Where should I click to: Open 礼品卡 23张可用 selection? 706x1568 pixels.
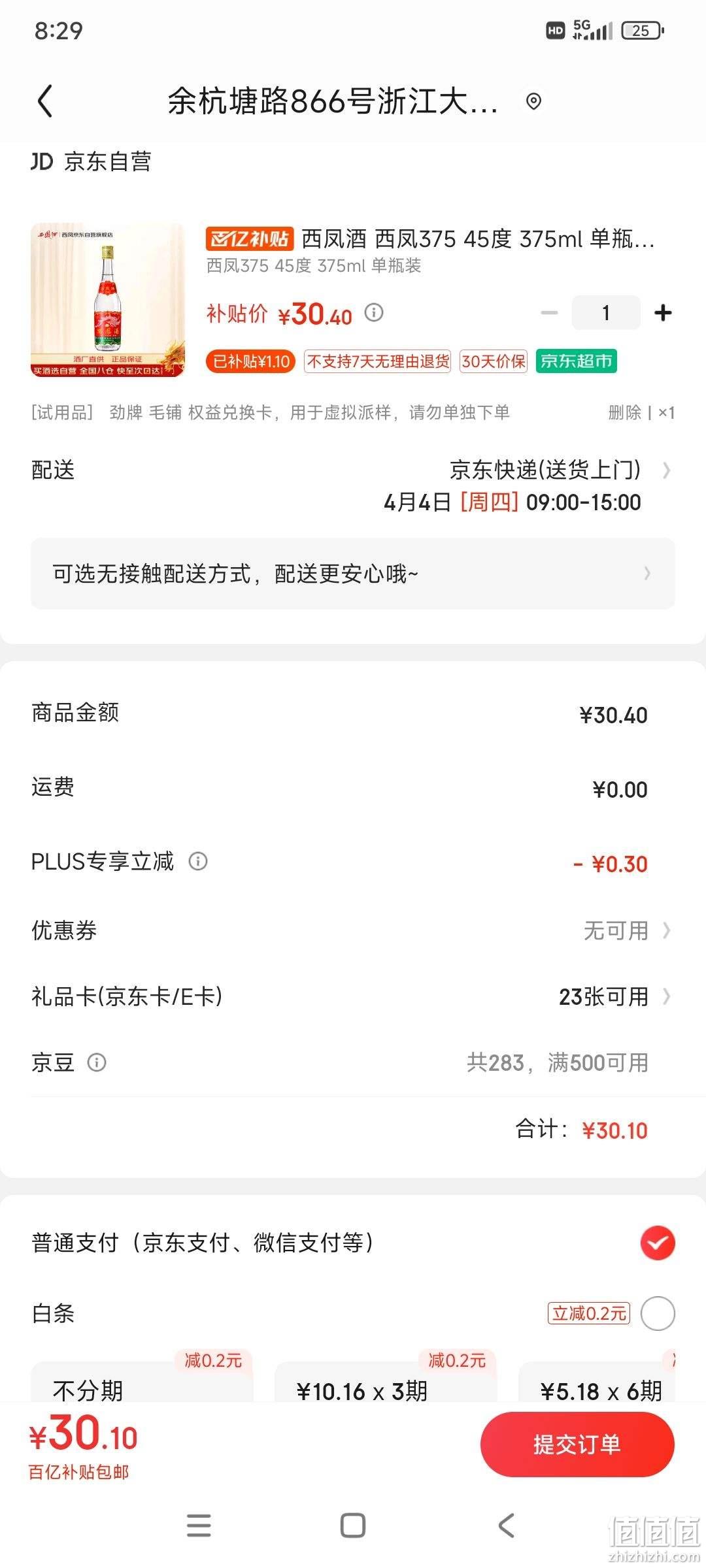click(x=353, y=996)
